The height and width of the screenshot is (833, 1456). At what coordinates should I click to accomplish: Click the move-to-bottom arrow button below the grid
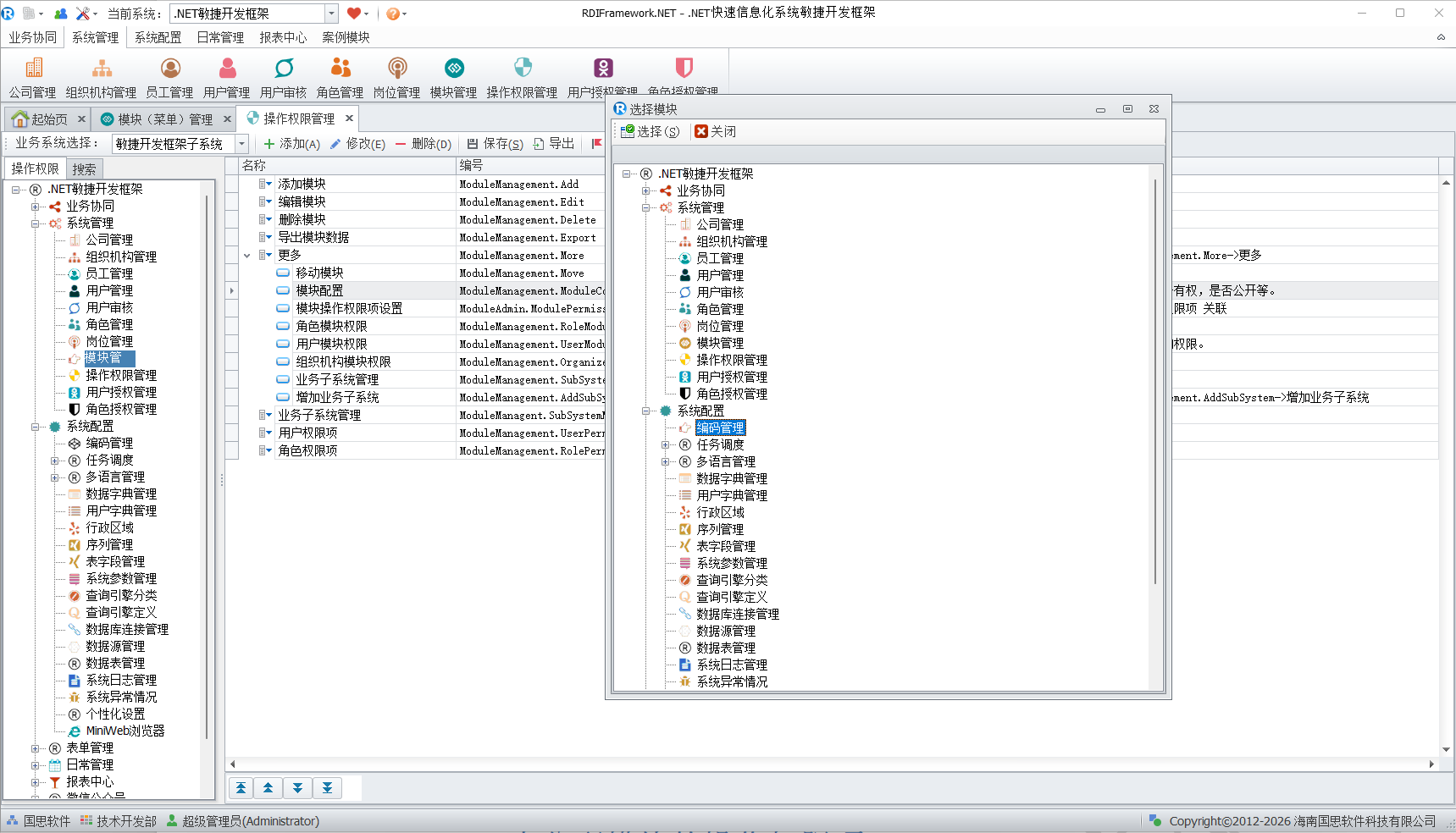(327, 788)
